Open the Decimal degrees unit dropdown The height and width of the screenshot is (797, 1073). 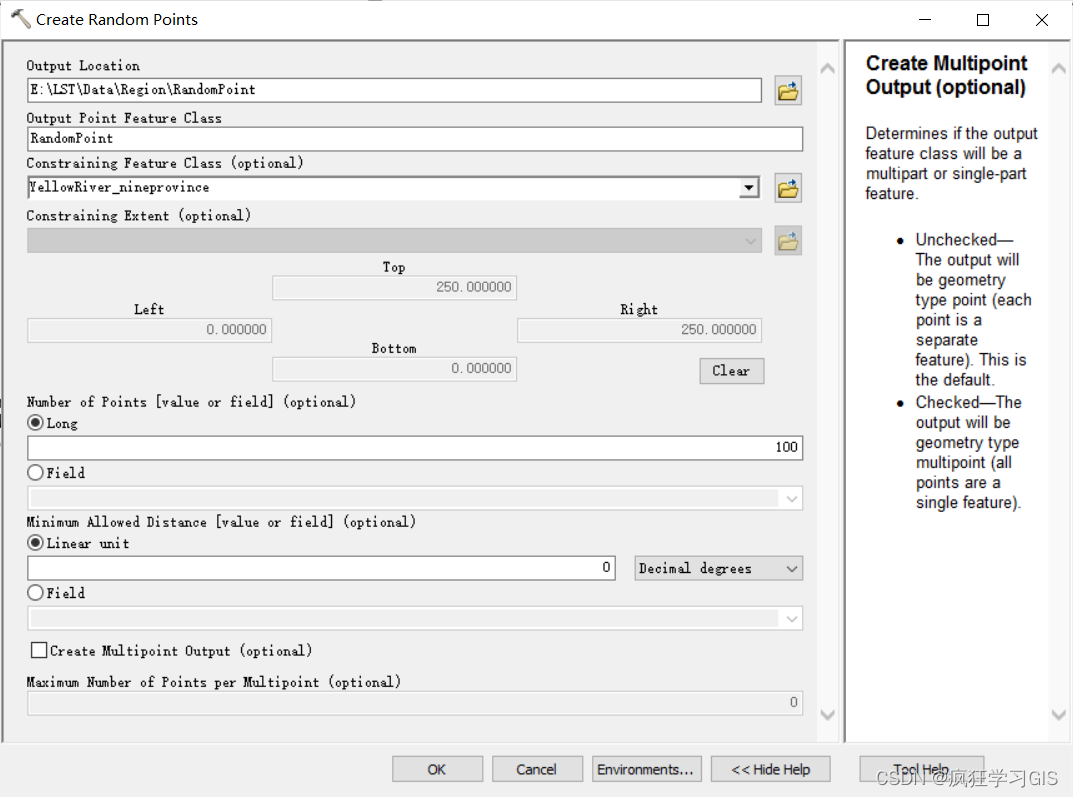(792, 569)
